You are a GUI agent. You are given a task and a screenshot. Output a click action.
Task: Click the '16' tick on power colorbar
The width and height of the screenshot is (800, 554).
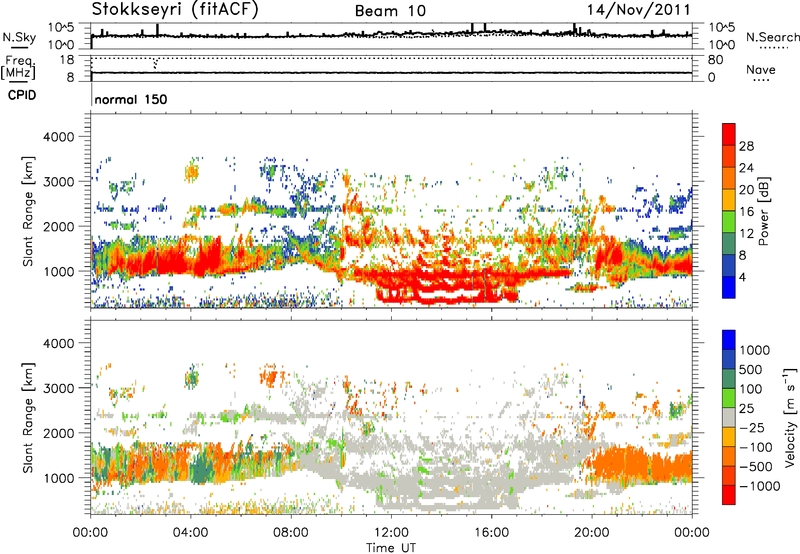coord(746,212)
